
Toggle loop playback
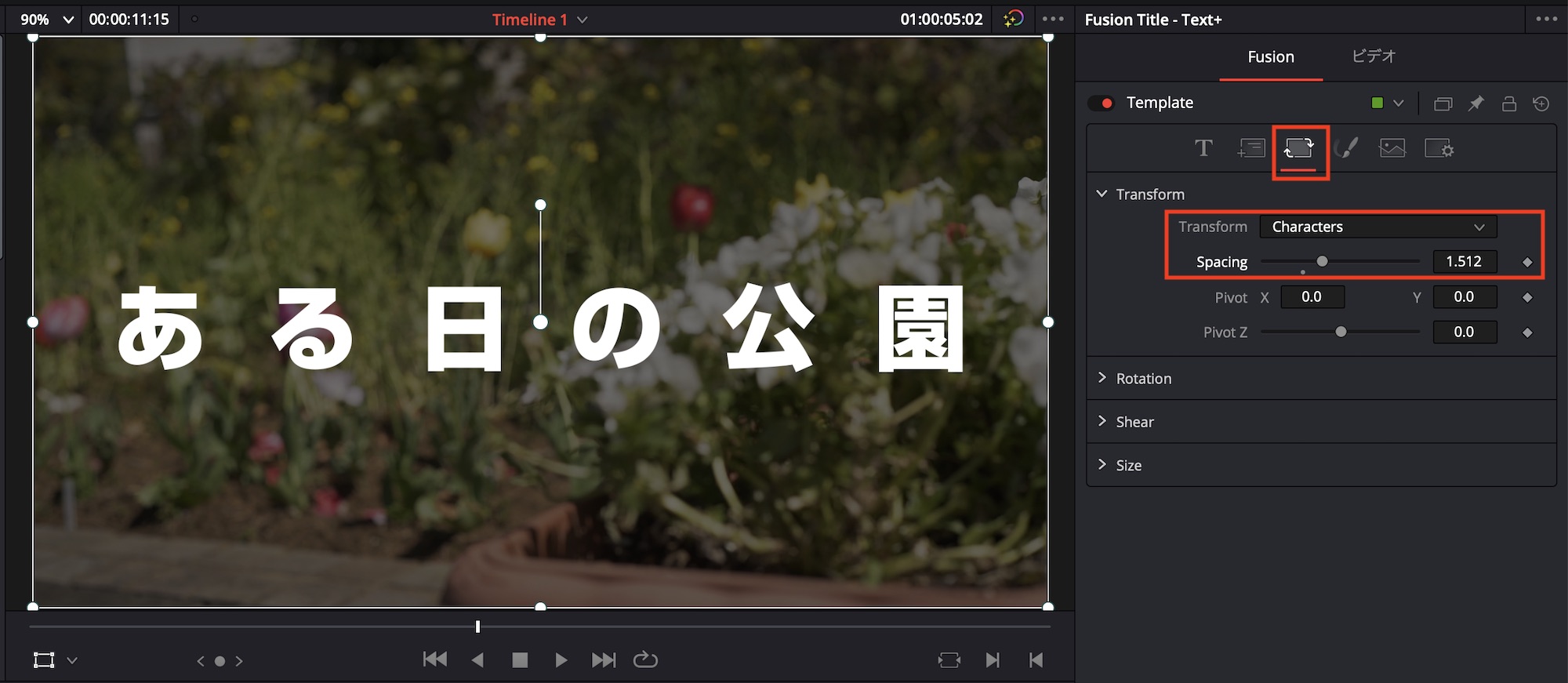click(645, 659)
